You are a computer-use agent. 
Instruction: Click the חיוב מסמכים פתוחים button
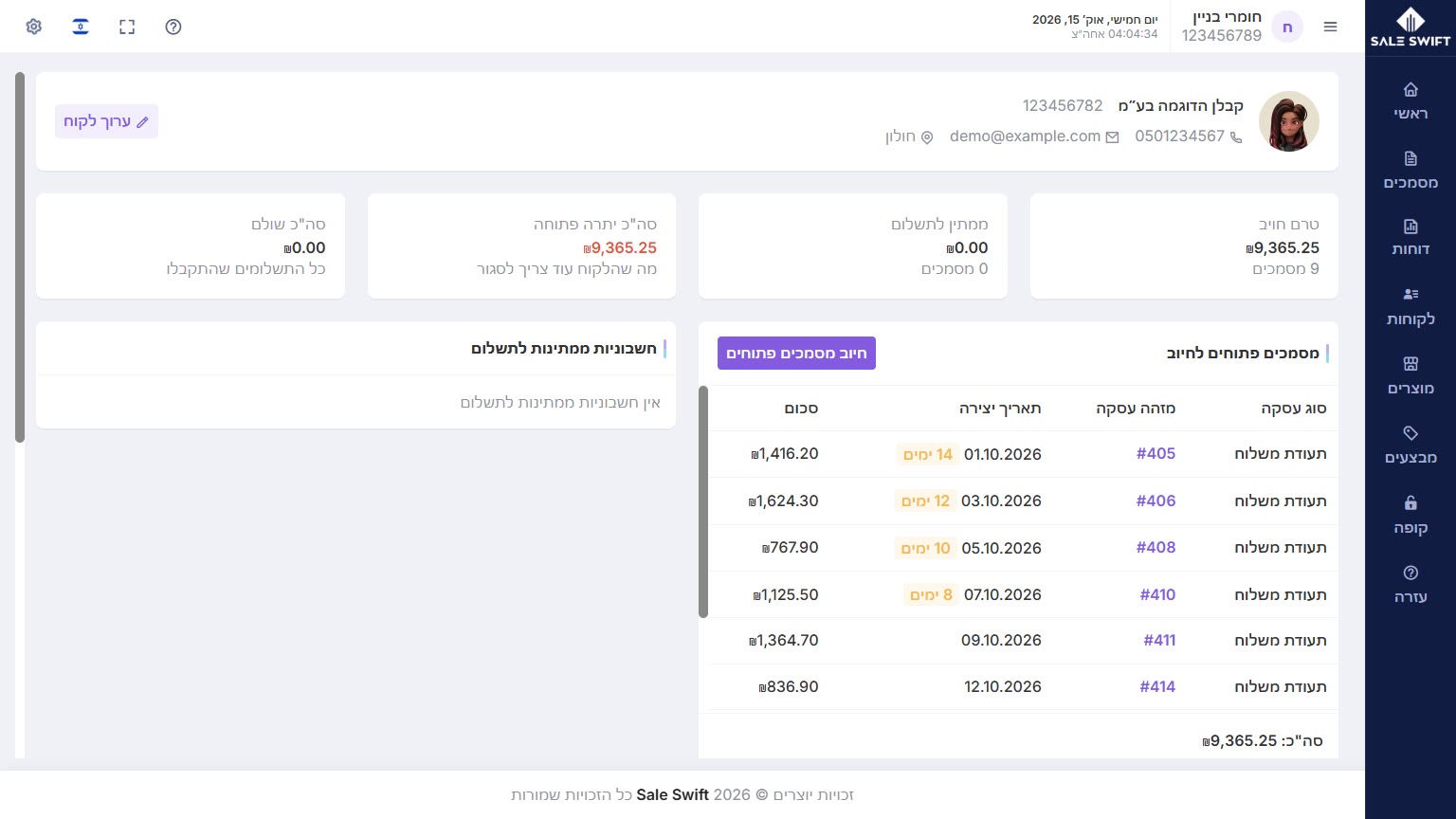pyautogui.click(x=796, y=354)
